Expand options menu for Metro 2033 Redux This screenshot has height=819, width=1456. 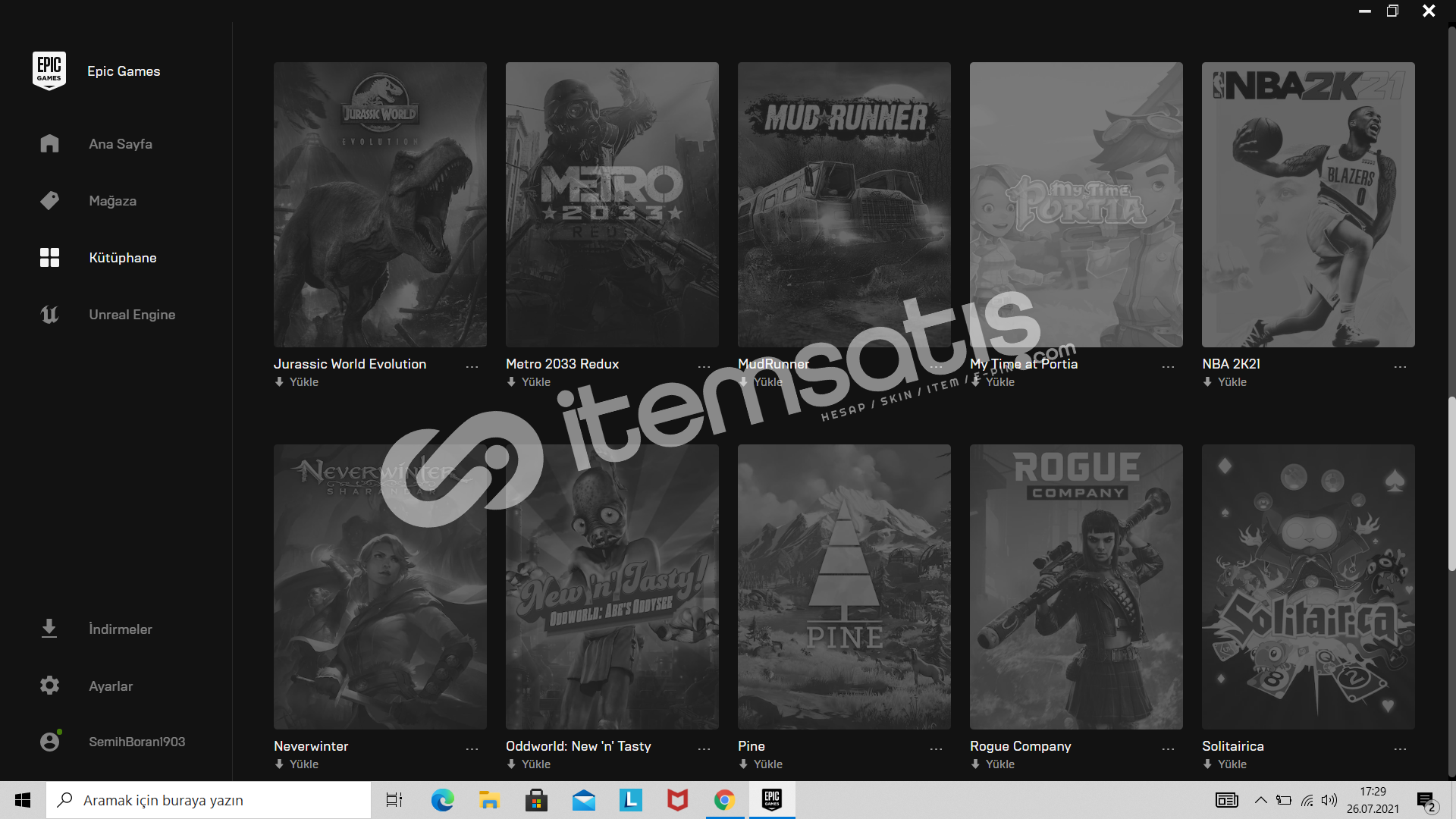click(704, 366)
